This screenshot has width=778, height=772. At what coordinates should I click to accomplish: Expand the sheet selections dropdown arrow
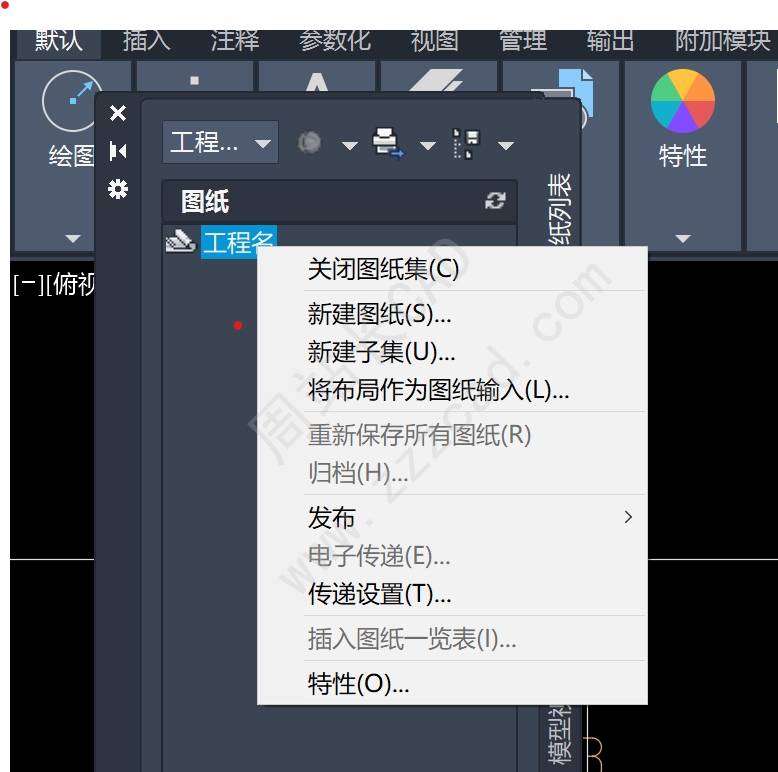pos(506,145)
